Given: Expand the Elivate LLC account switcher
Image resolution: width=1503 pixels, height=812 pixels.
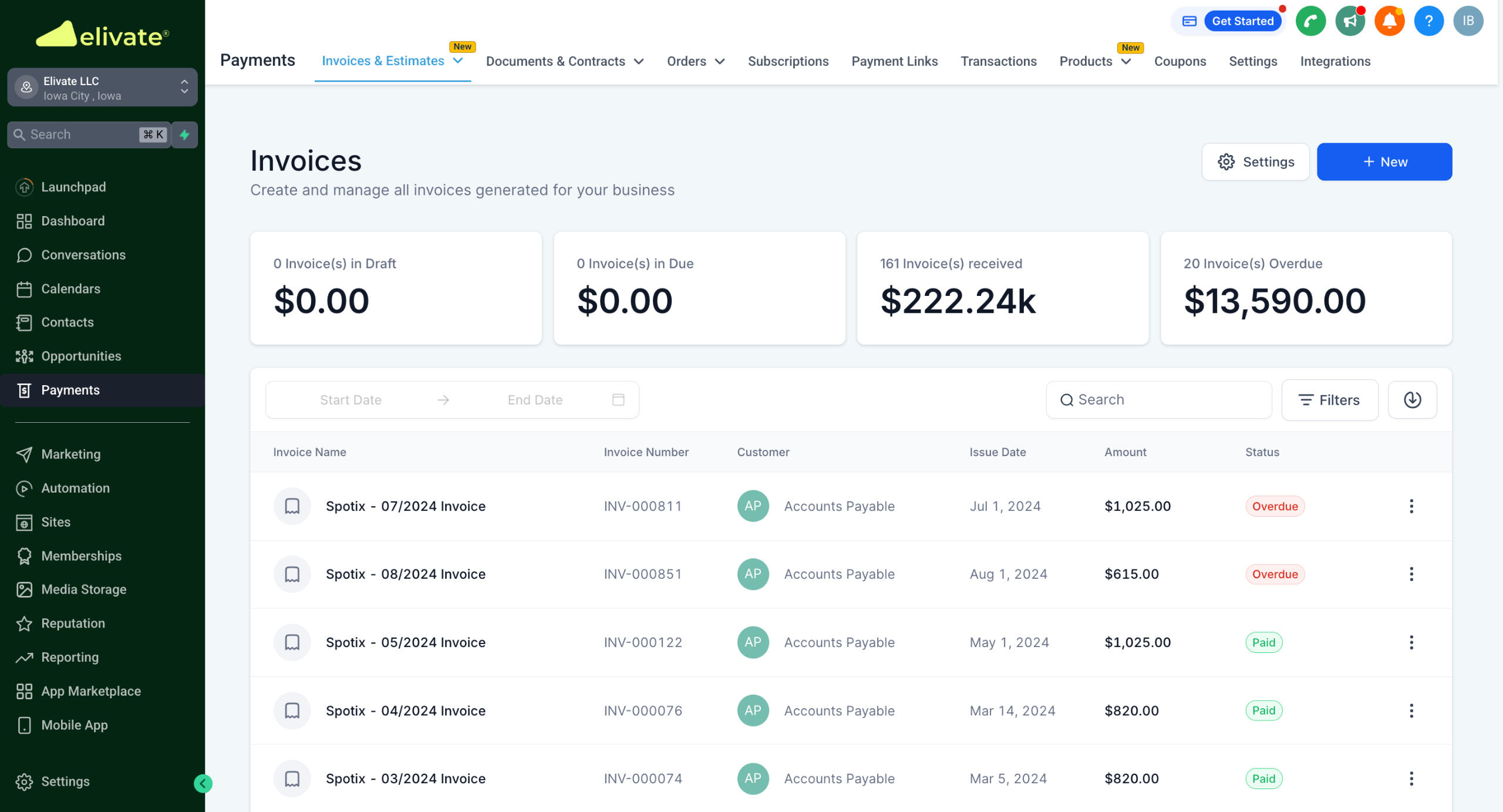Looking at the screenshot, I should pos(102,87).
